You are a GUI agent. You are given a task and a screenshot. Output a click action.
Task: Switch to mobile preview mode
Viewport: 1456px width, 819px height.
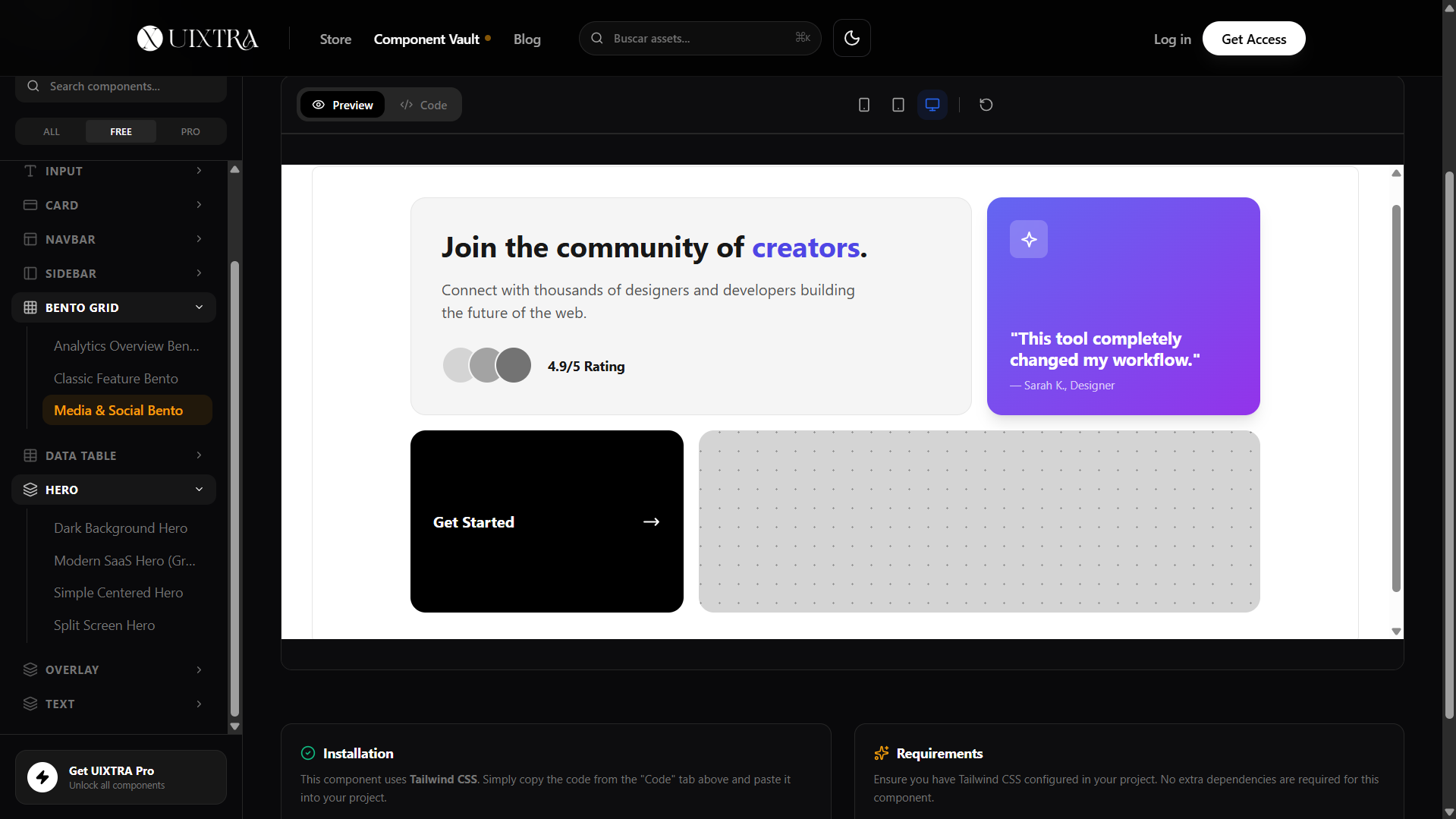click(863, 104)
